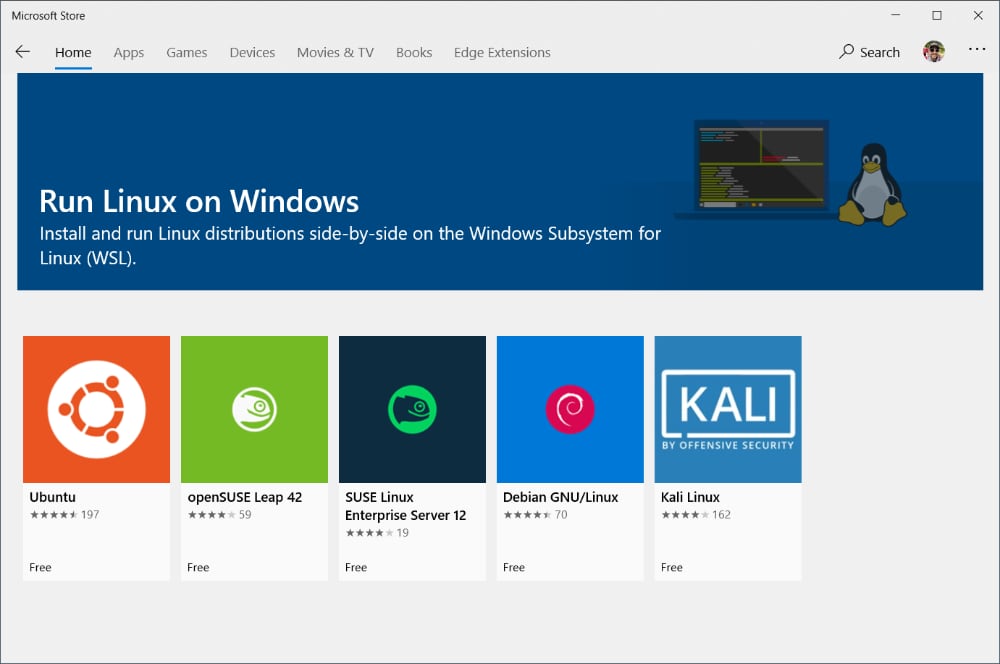Open the Search box
The width and height of the screenshot is (1000, 664).
pos(869,52)
